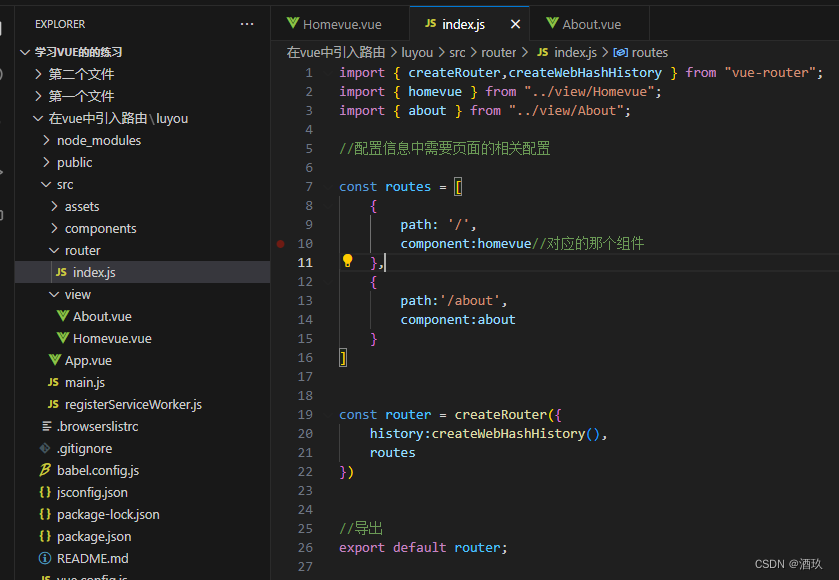839x580 pixels.
Task: Open babel.config.js file
Action: click(x=142, y=470)
